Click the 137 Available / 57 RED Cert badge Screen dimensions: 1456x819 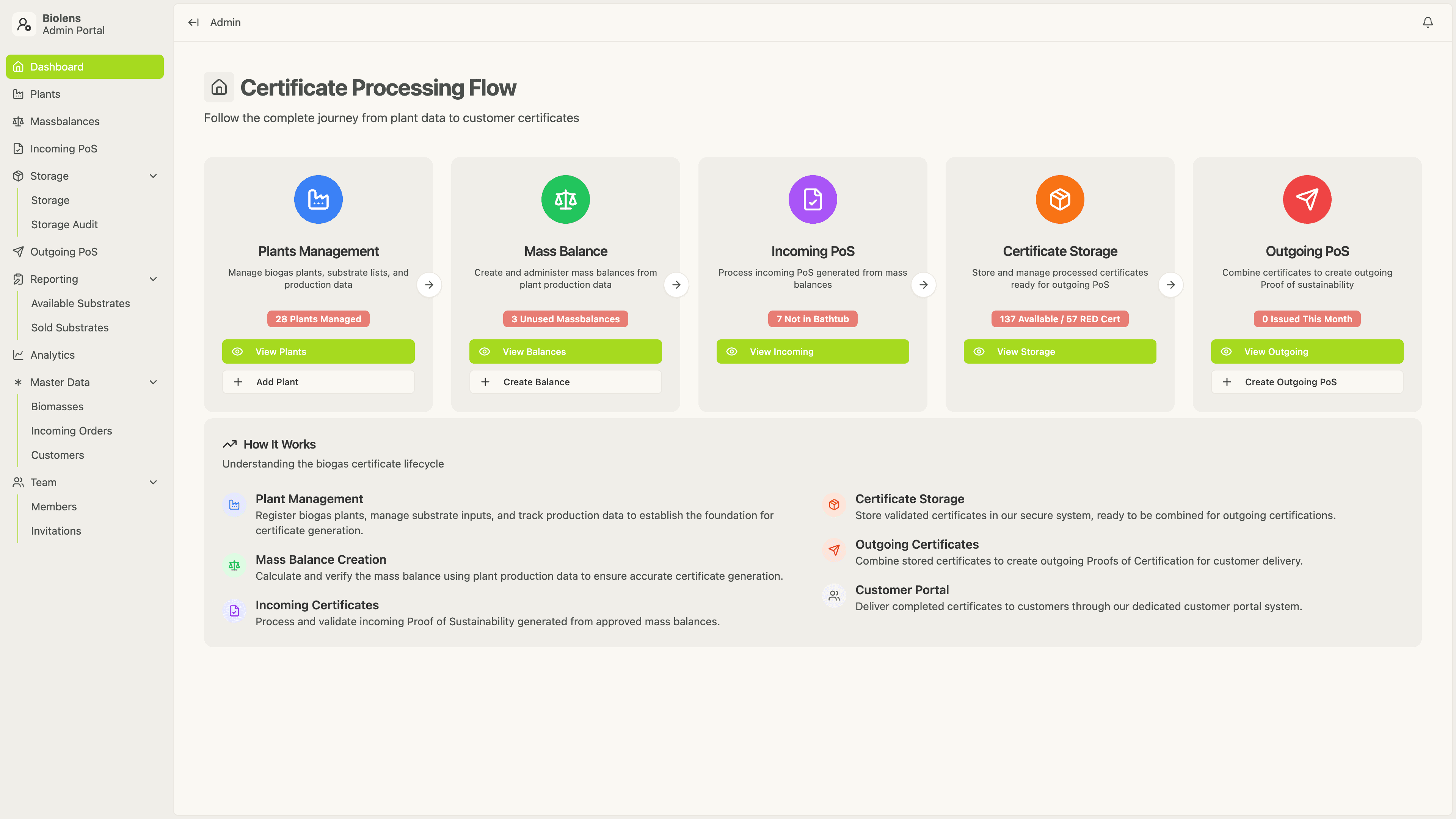pyautogui.click(x=1059, y=319)
